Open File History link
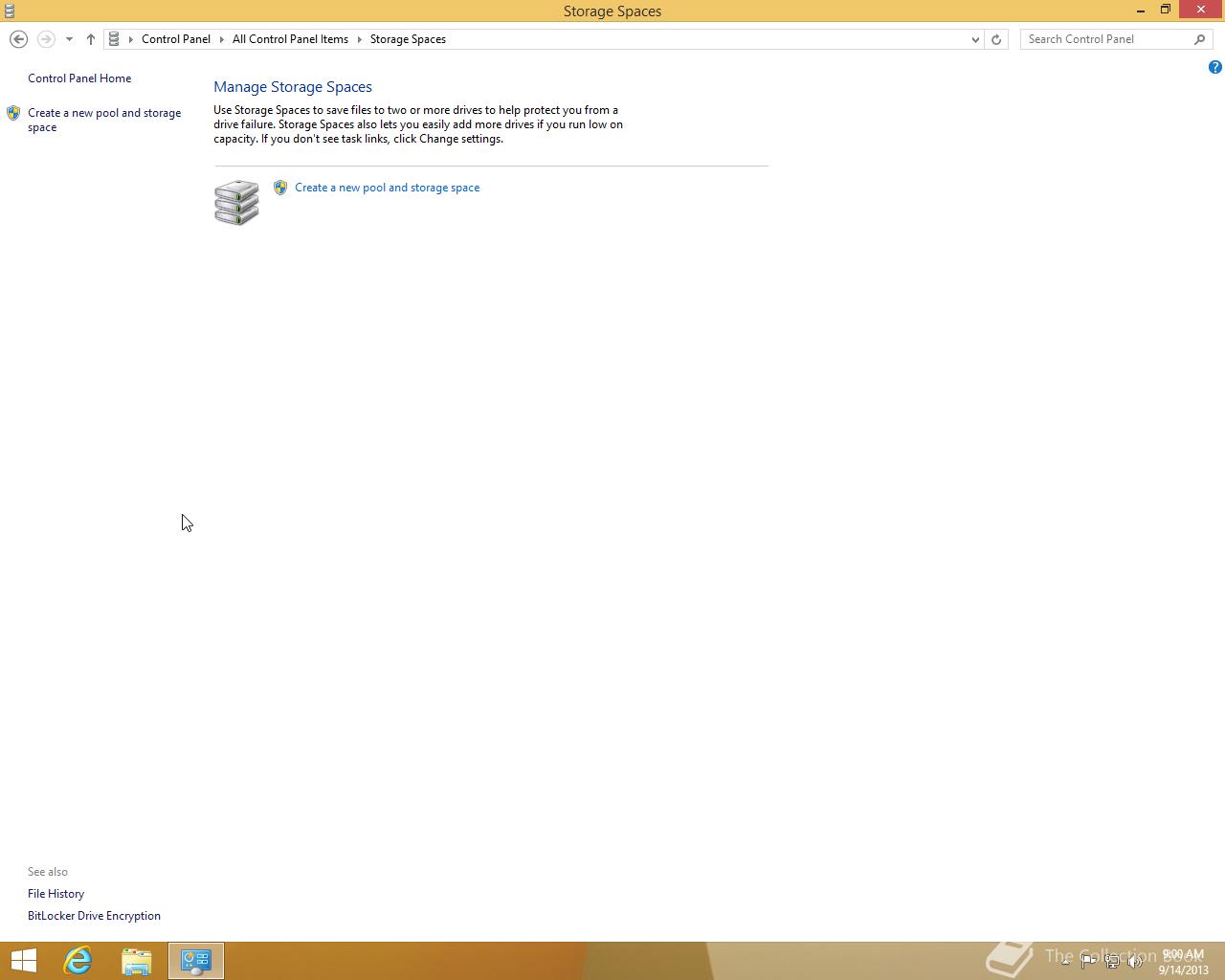1225x980 pixels. [56, 894]
